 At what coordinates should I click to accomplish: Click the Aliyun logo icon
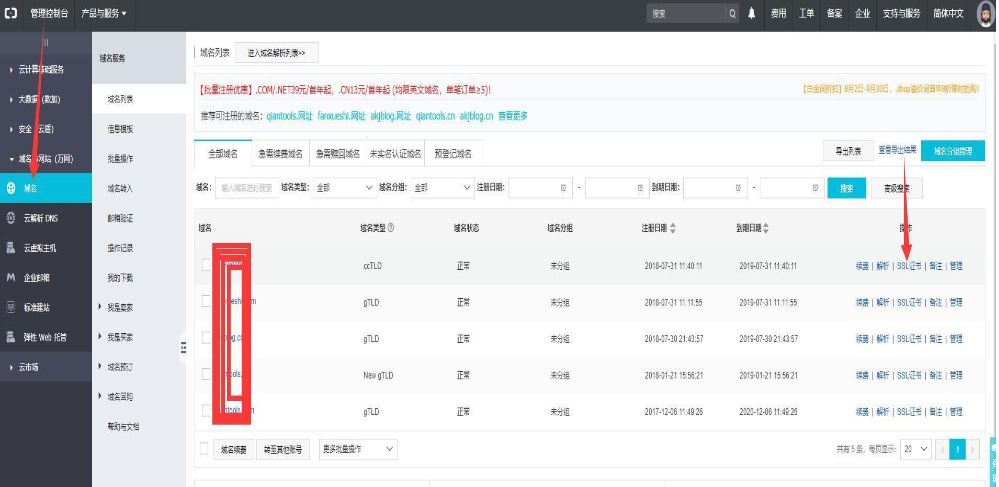pos(11,13)
